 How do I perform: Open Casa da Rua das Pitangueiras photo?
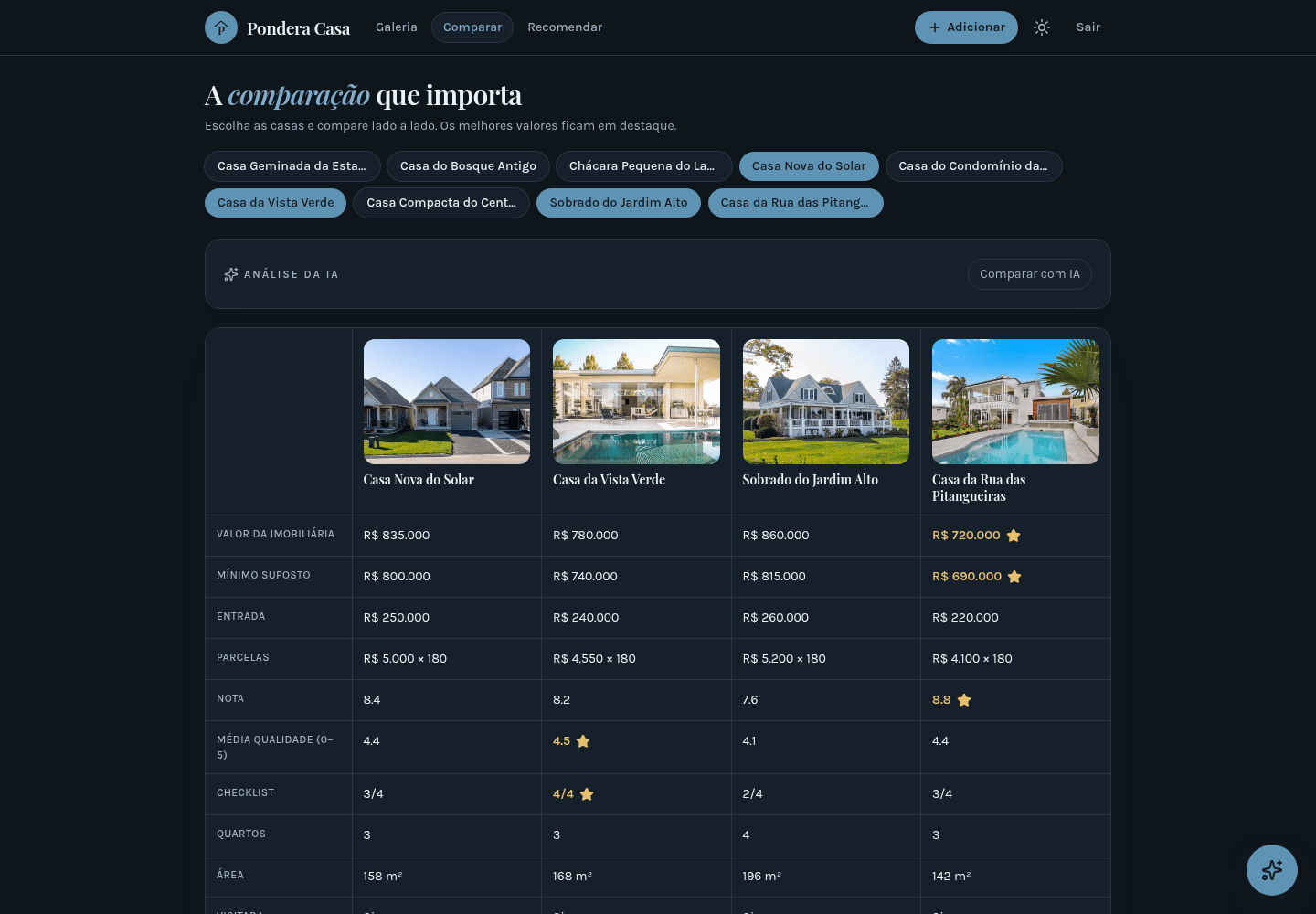click(1015, 401)
